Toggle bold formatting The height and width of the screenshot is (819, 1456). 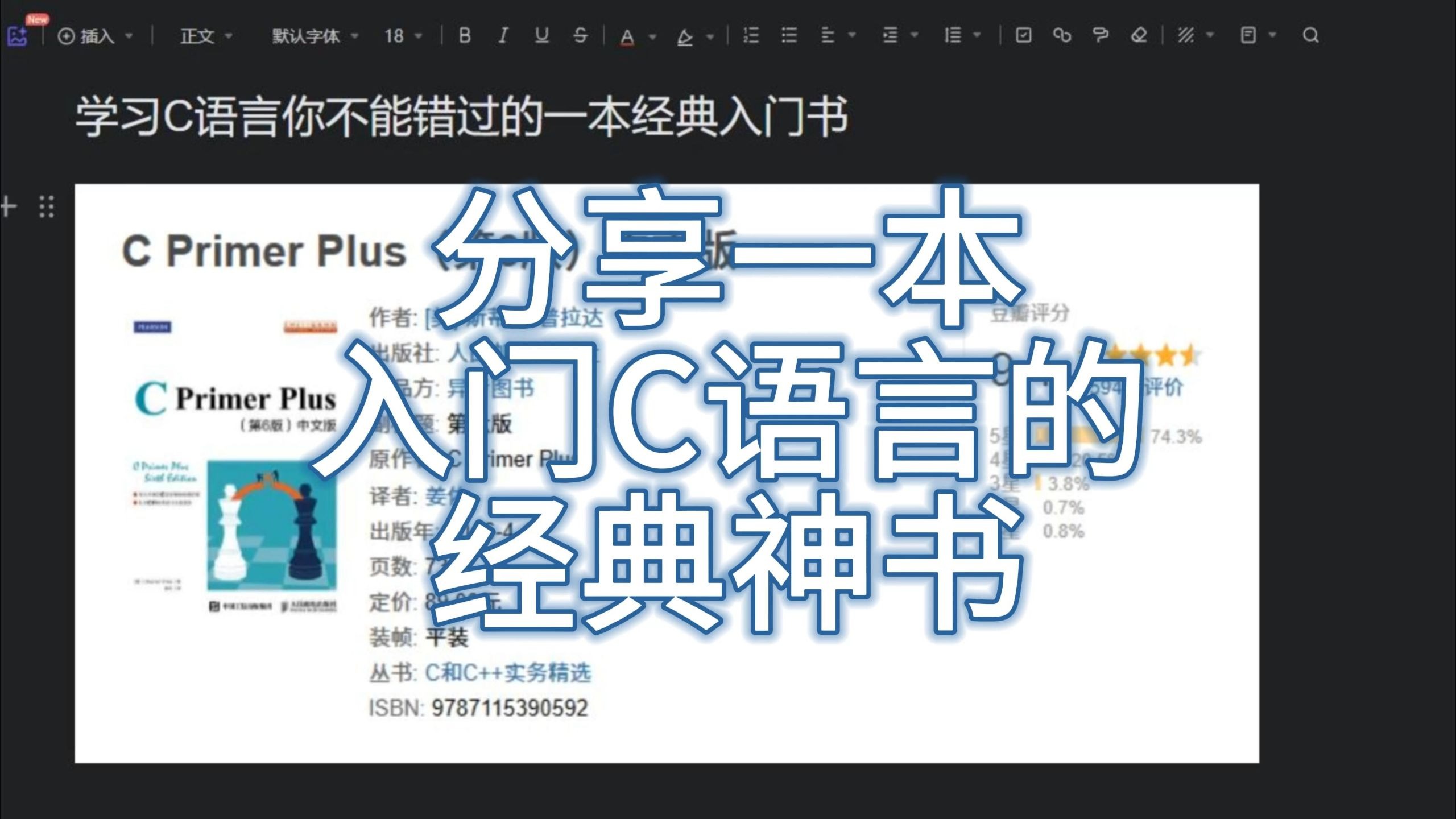click(465, 36)
